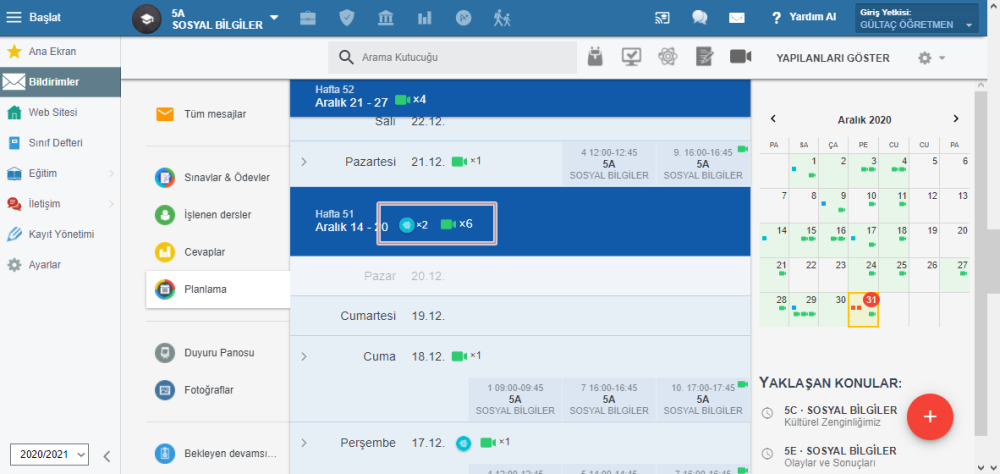
Task: Click the Arama Kutucuğu search field
Action: pos(453,57)
